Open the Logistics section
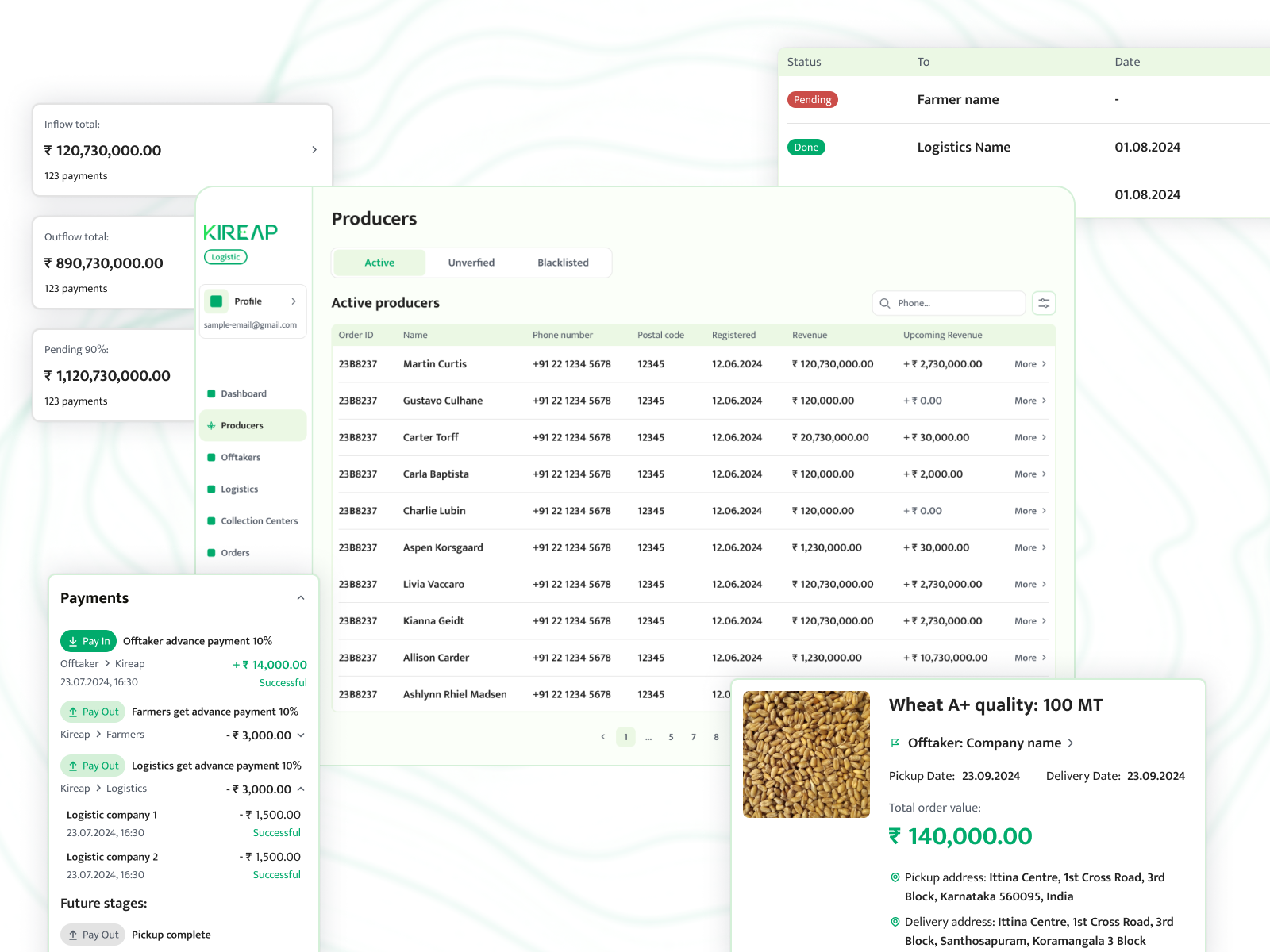 click(239, 489)
